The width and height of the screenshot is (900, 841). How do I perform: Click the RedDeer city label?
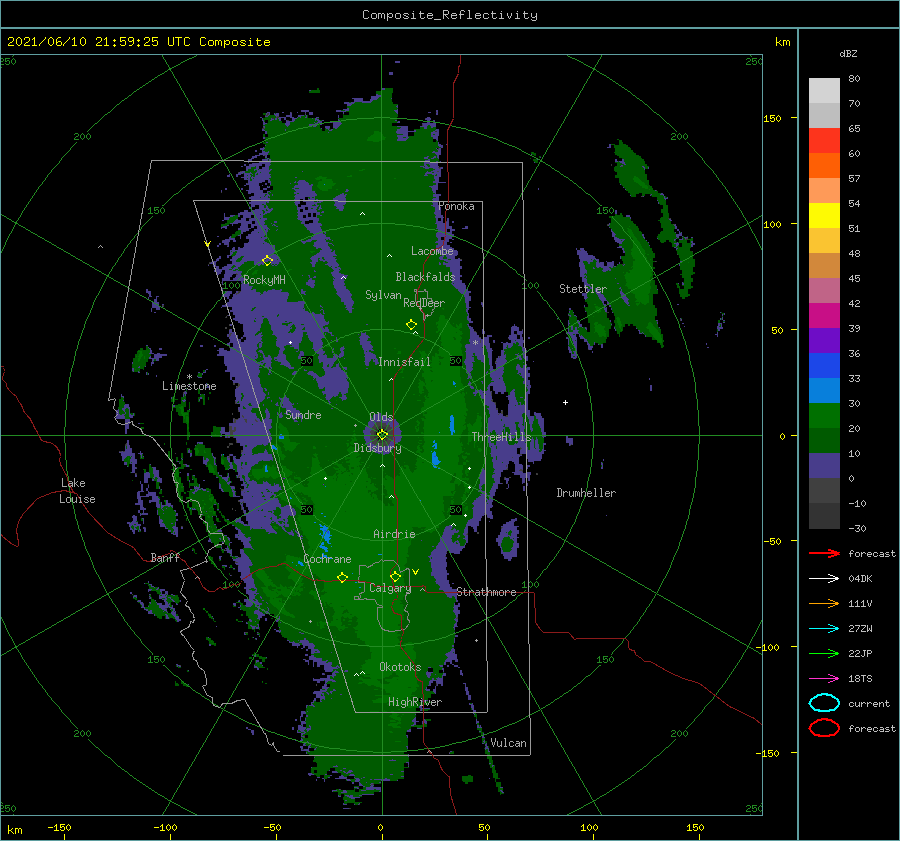click(x=424, y=303)
